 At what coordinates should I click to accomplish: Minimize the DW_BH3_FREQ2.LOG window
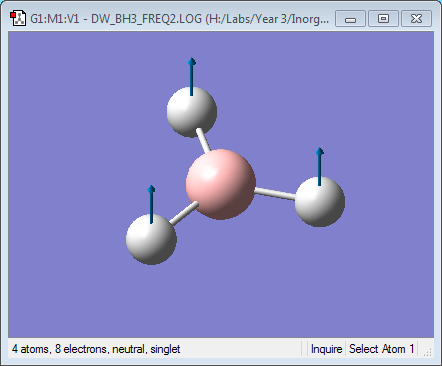click(x=350, y=18)
